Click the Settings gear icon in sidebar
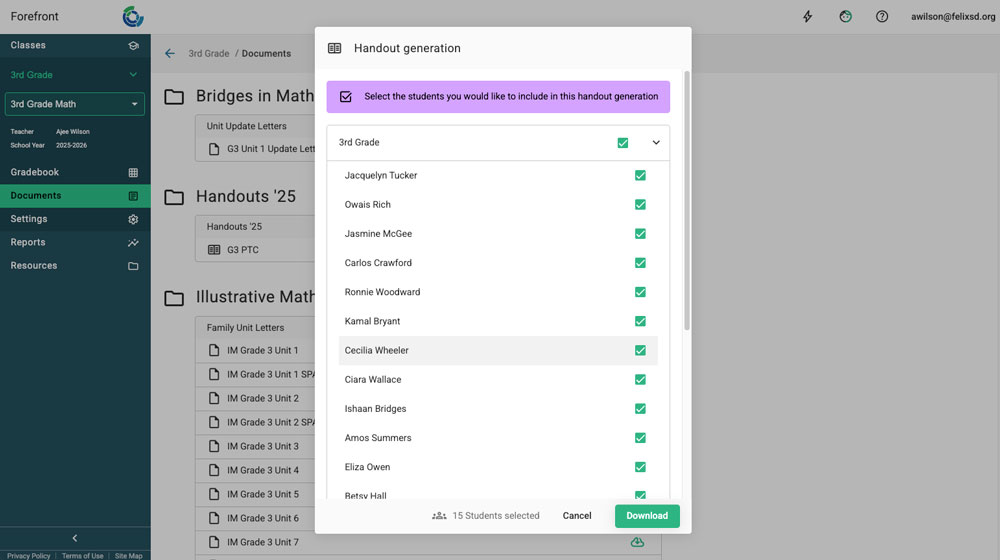The image size is (1000, 560). [133, 219]
